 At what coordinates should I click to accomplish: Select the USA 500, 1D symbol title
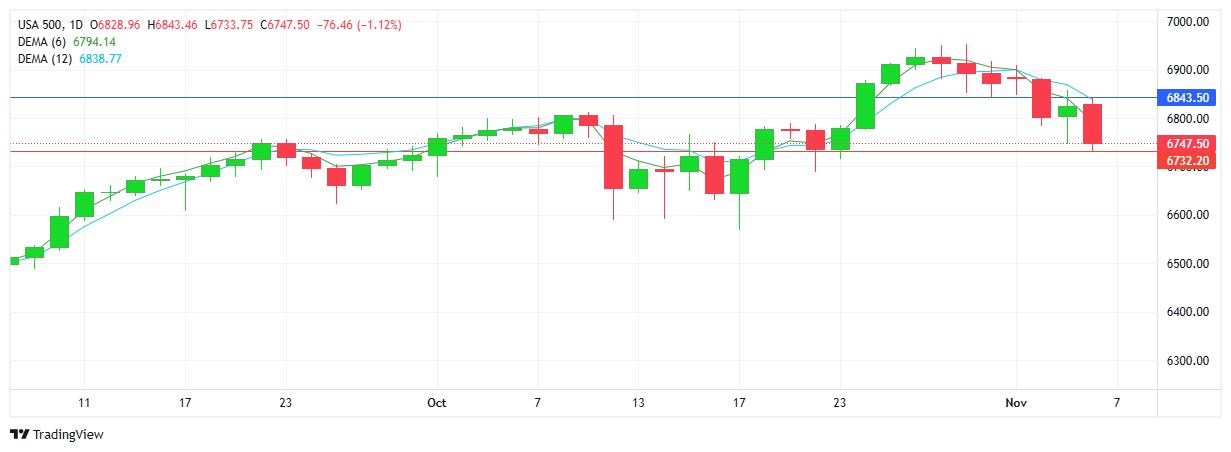point(50,24)
